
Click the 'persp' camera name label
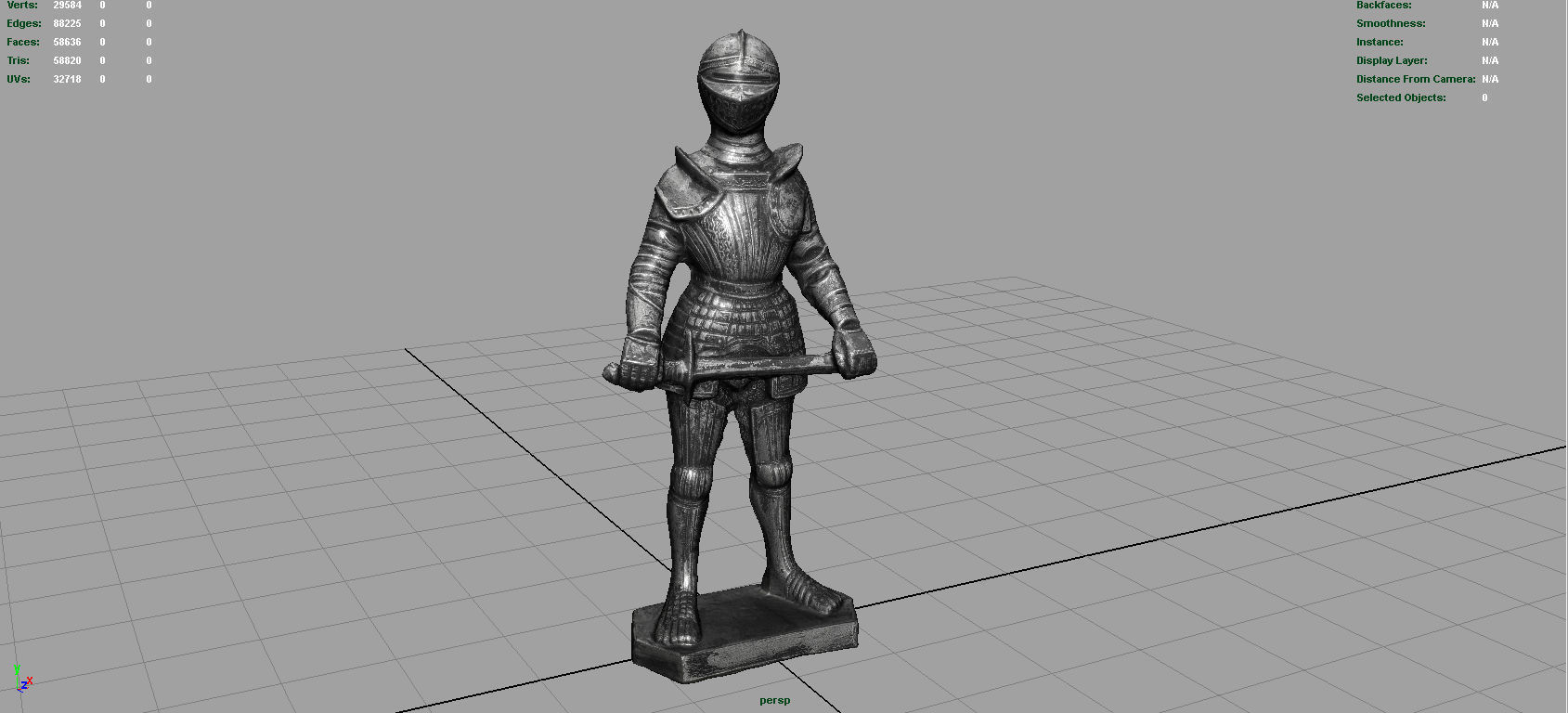[775, 700]
